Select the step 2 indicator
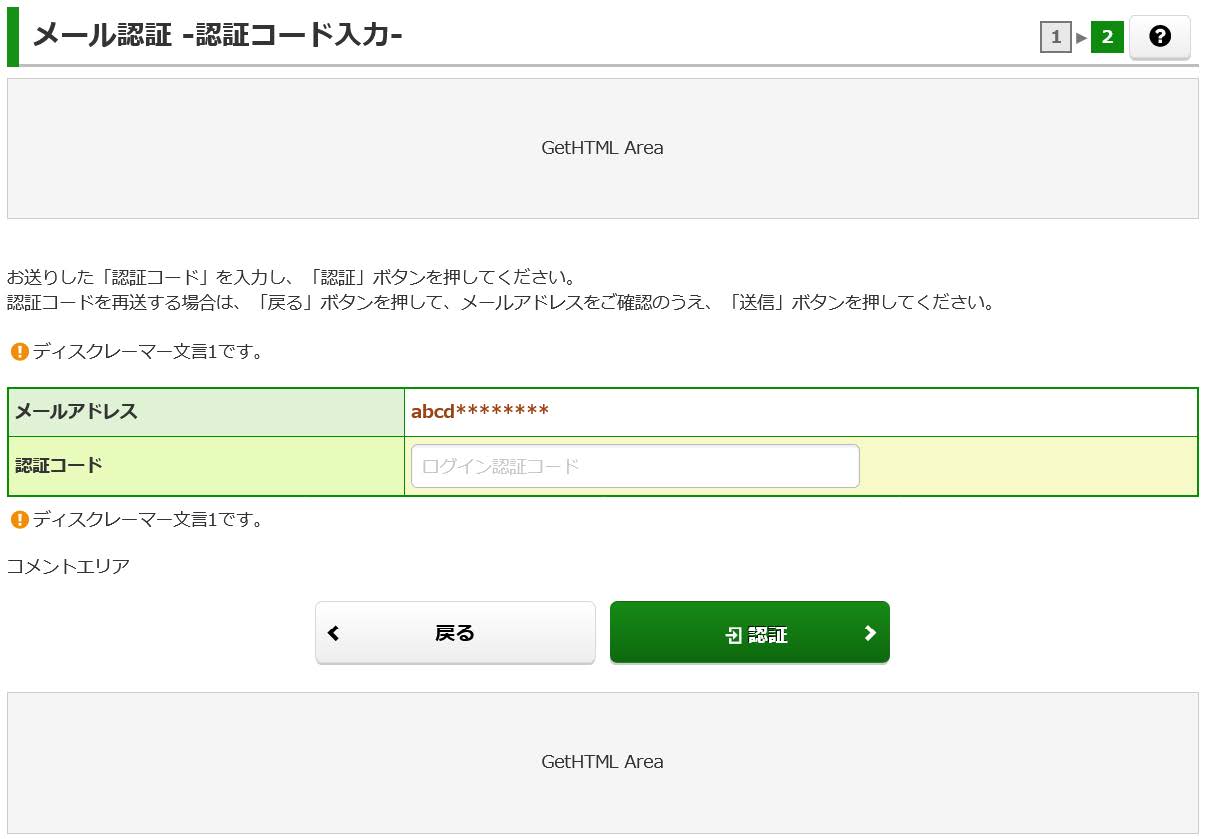This screenshot has width=1208, height=839. pyautogui.click(x=1107, y=38)
